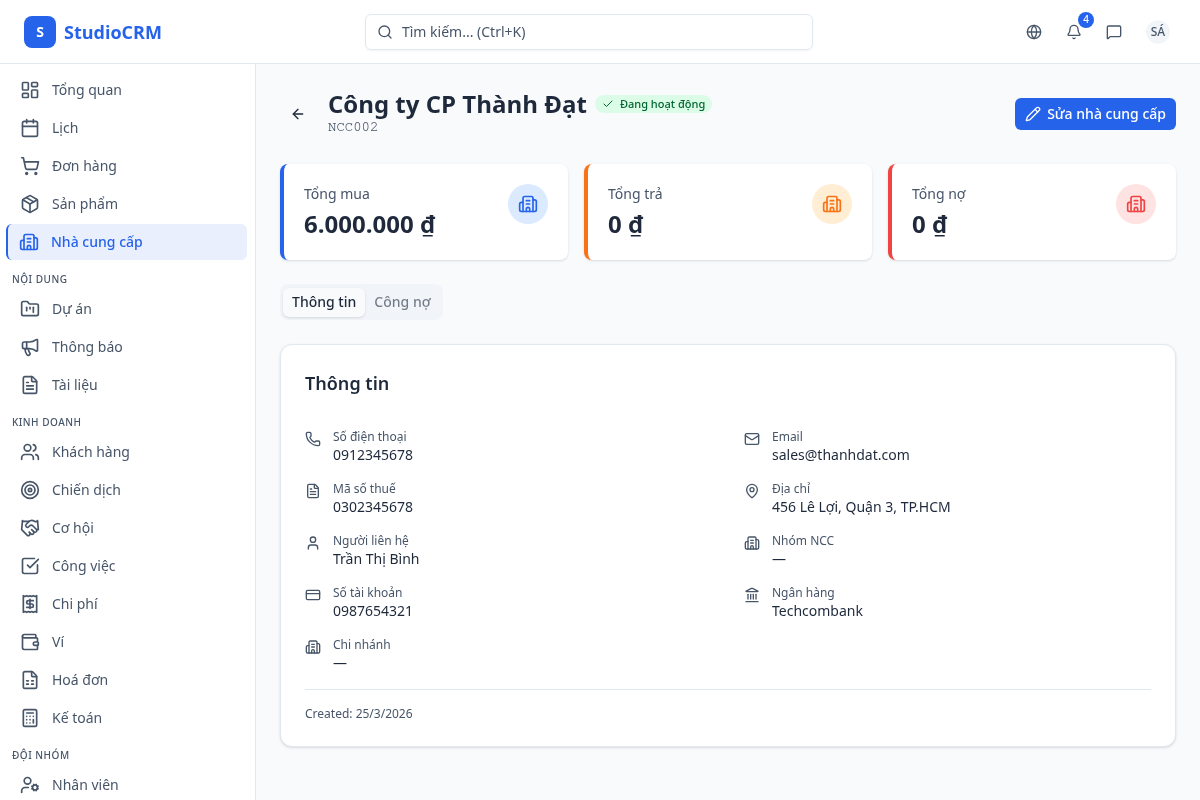Open Khách hàng from the sidebar
The image size is (1200, 800).
(90, 452)
